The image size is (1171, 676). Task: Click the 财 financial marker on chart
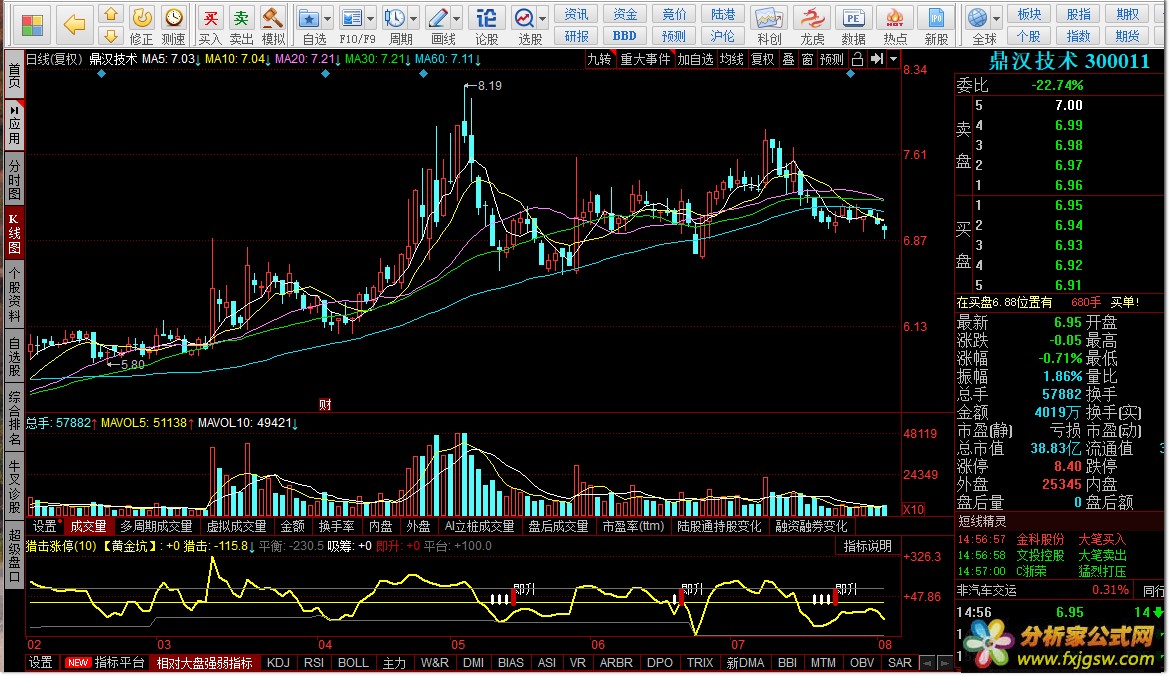pyautogui.click(x=325, y=404)
